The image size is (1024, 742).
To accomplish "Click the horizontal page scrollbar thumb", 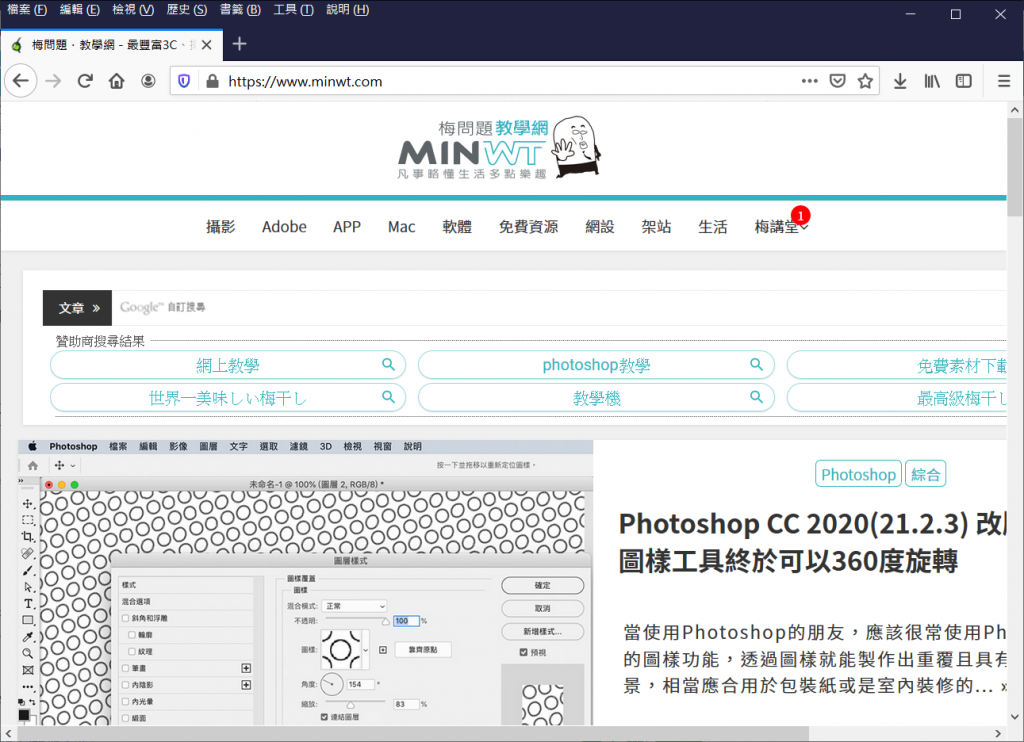I will click(413, 734).
